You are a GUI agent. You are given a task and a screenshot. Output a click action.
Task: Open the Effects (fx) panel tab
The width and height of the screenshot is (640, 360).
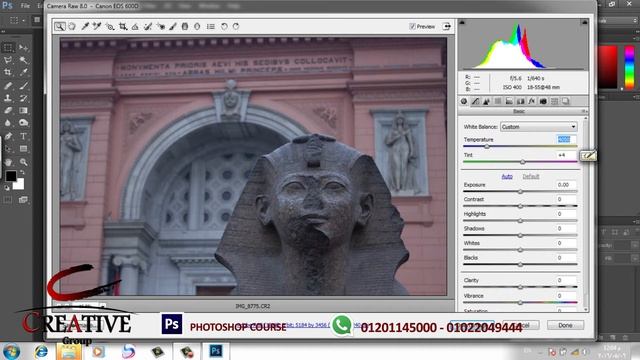point(531,101)
